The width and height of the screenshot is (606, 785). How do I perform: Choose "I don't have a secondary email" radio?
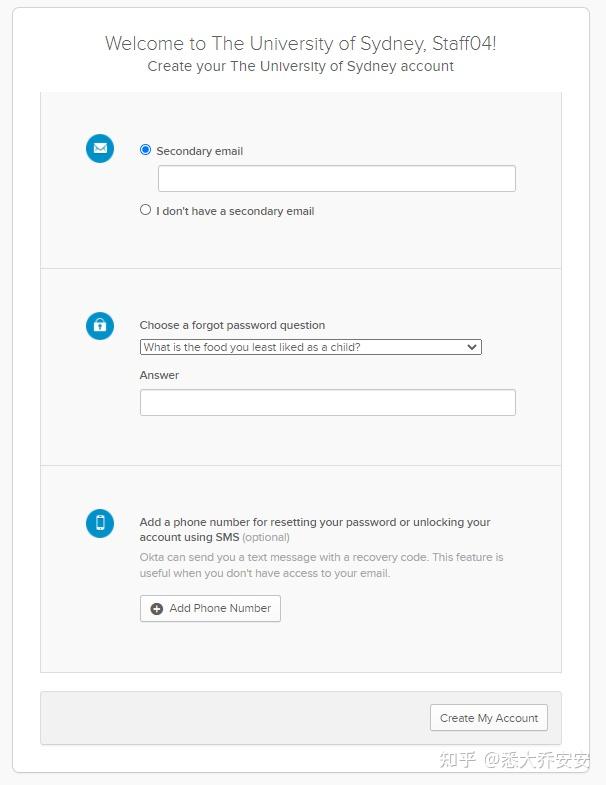(x=146, y=210)
